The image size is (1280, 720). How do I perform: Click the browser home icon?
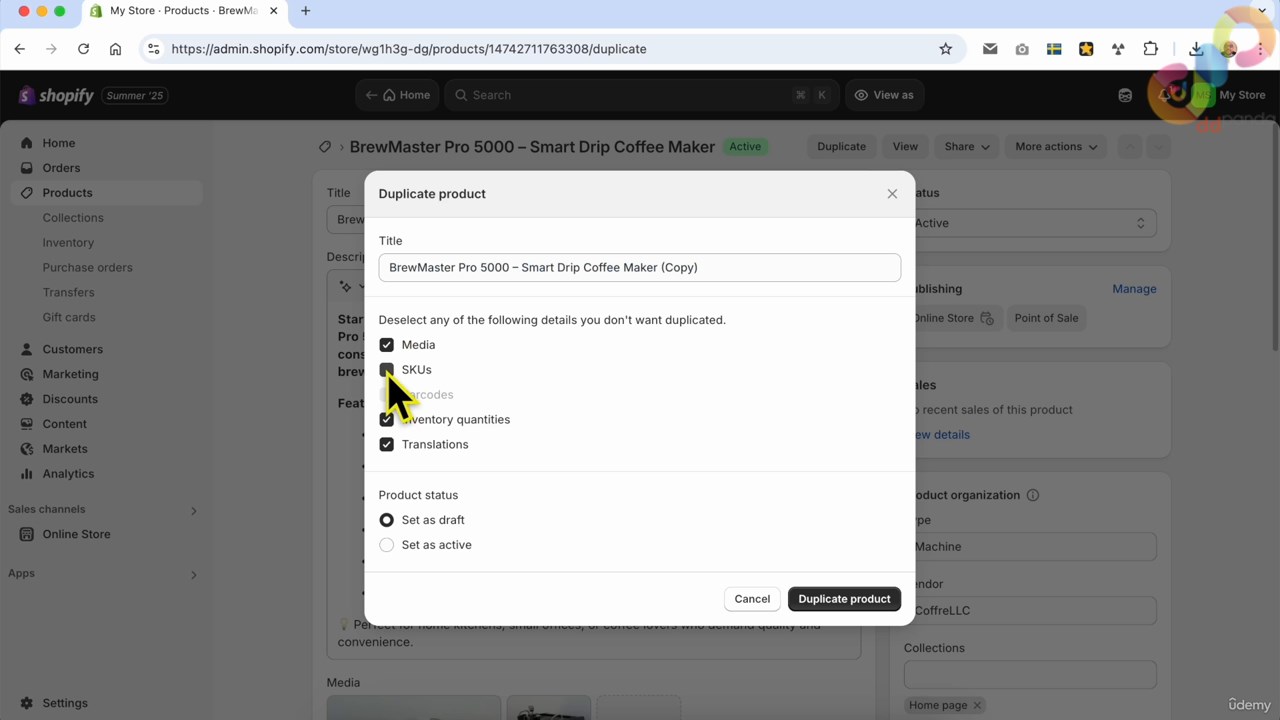115,49
